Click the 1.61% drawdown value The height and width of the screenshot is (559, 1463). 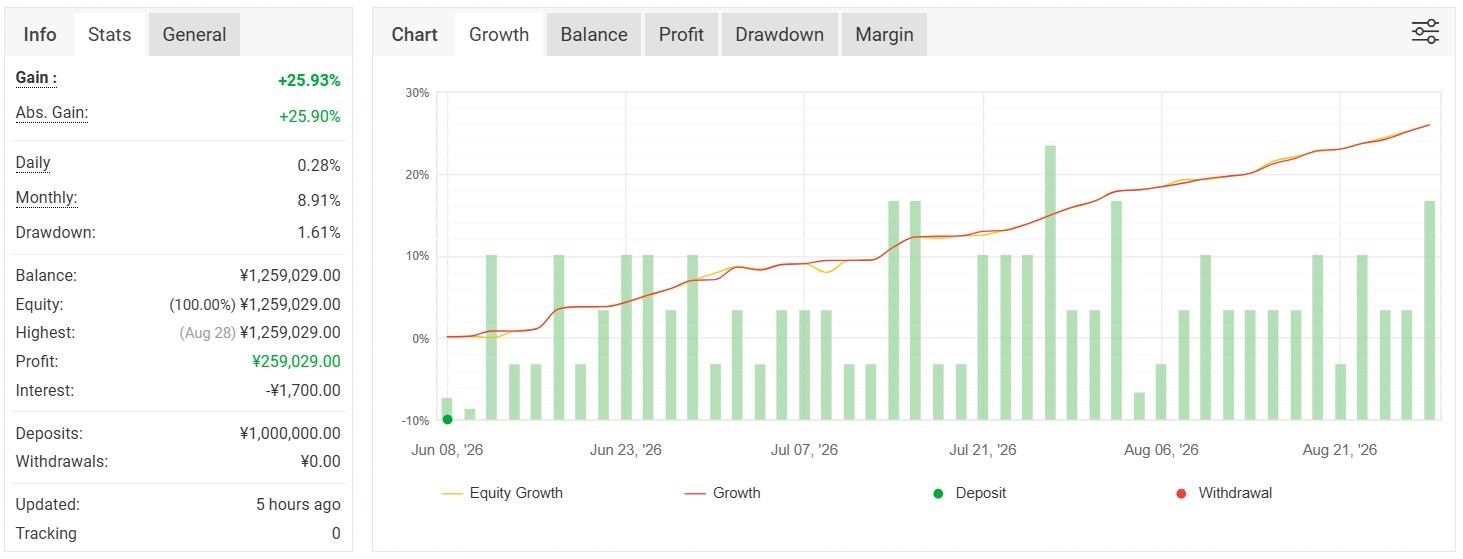pyautogui.click(x=319, y=233)
